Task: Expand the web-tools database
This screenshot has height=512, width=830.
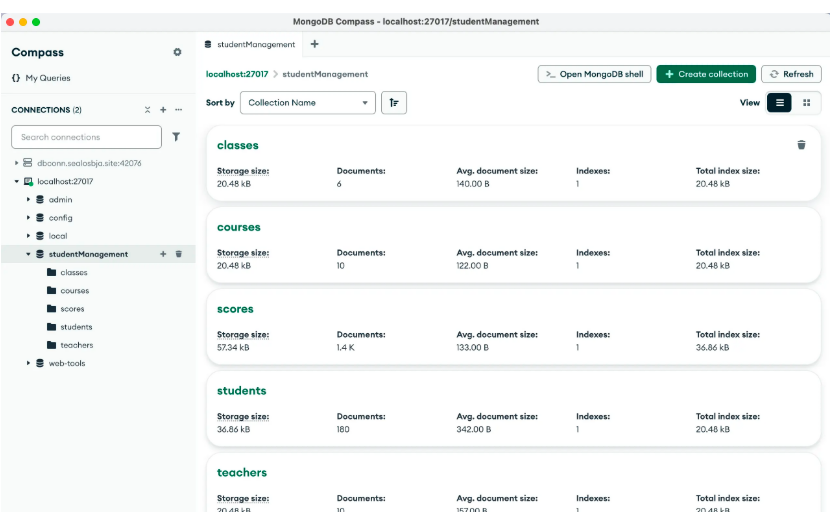Action: [28, 363]
